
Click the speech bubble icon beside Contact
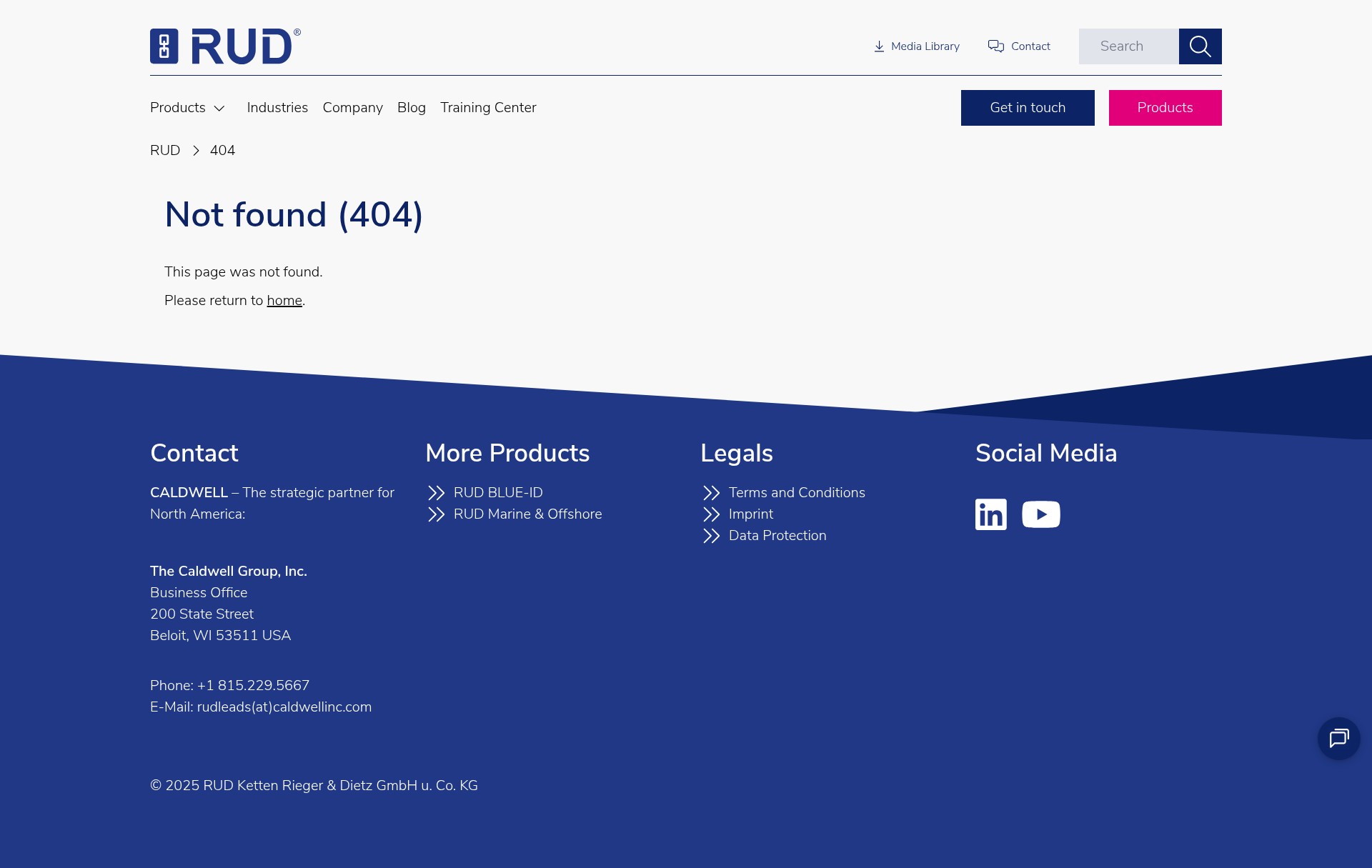(996, 46)
